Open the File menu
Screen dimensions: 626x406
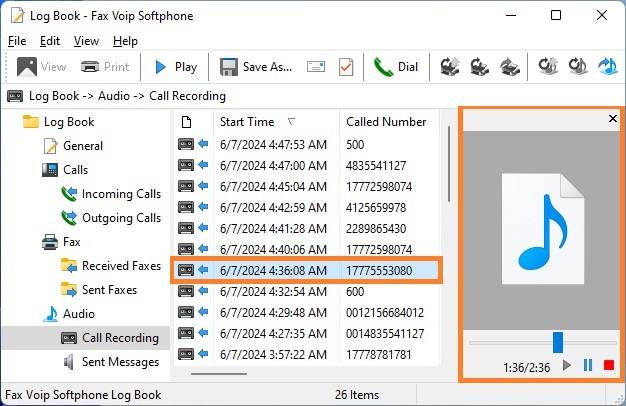tap(17, 41)
